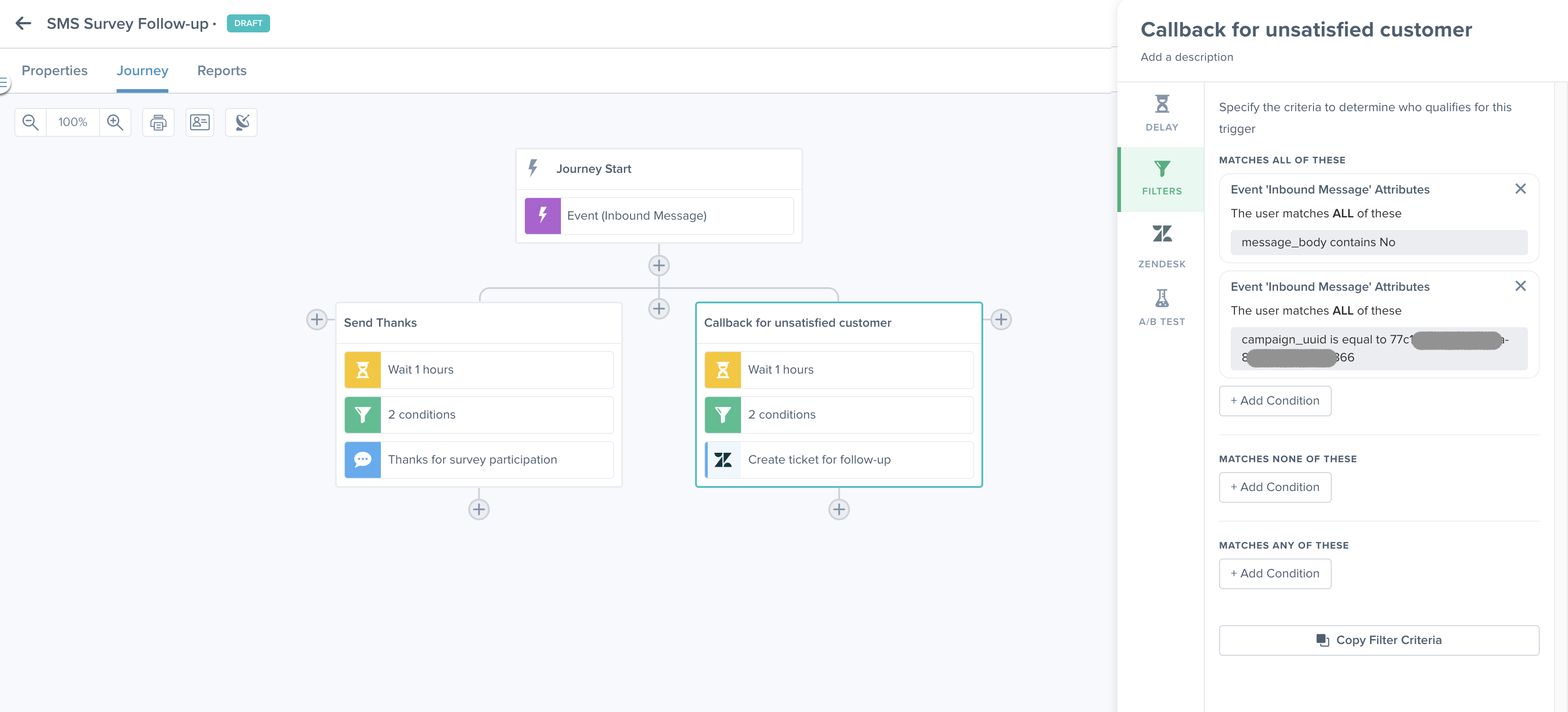Edit 'message_body contains No' condition
The width and height of the screenshot is (1568, 712).
click(x=1378, y=242)
